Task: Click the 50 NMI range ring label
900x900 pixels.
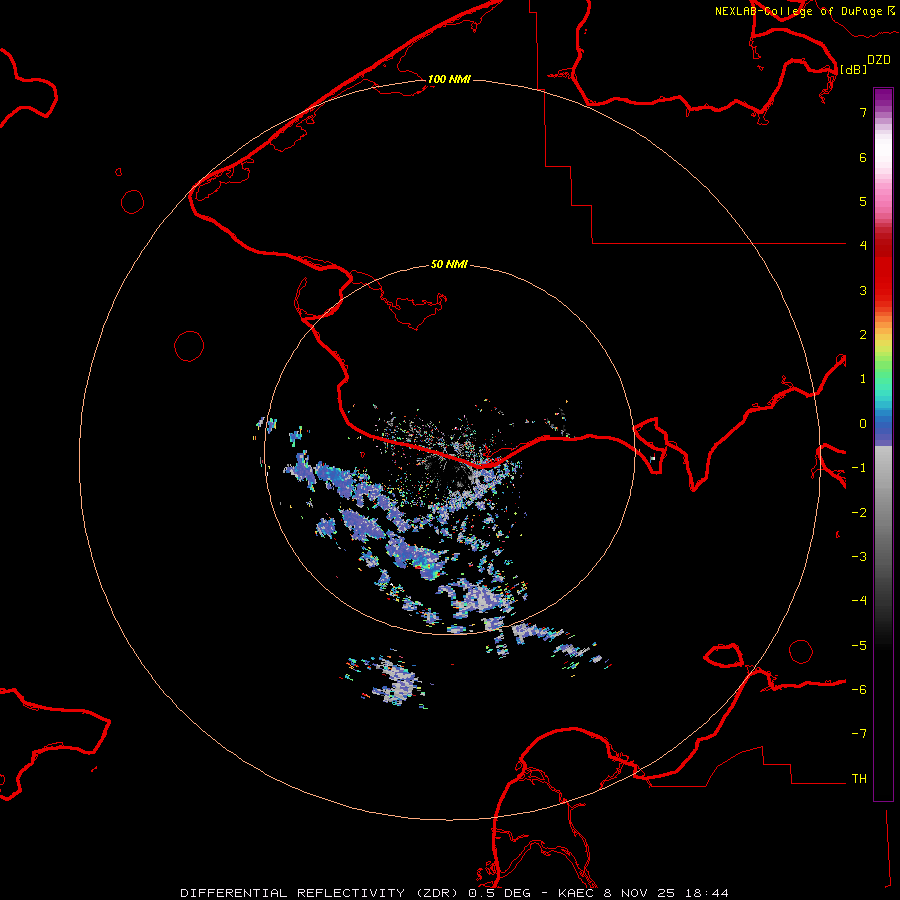Action: click(449, 265)
